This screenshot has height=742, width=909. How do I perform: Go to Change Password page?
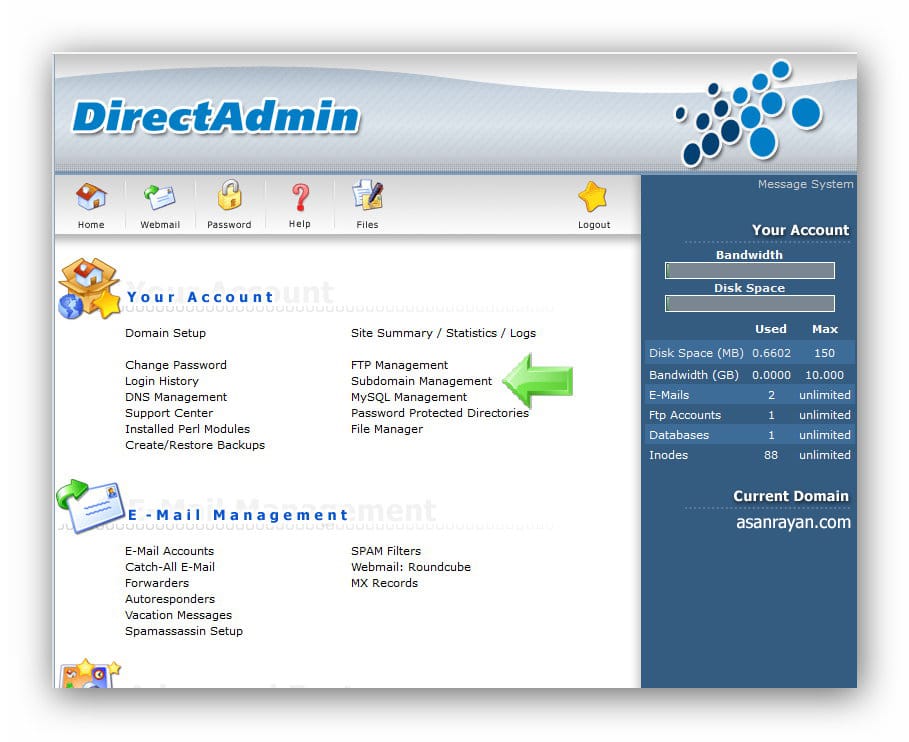pos(176,365)
